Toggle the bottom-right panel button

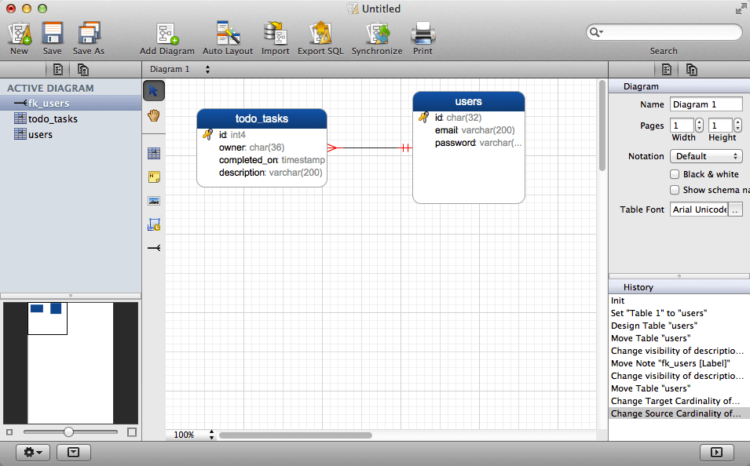pos(717,452)
